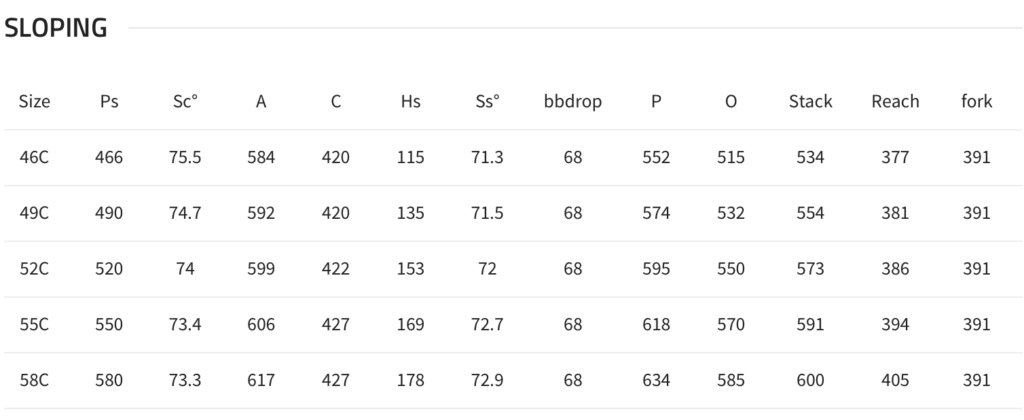The image size is (1024, 420).
Task: Click the Ss° column header
Action: pos(487,101)
